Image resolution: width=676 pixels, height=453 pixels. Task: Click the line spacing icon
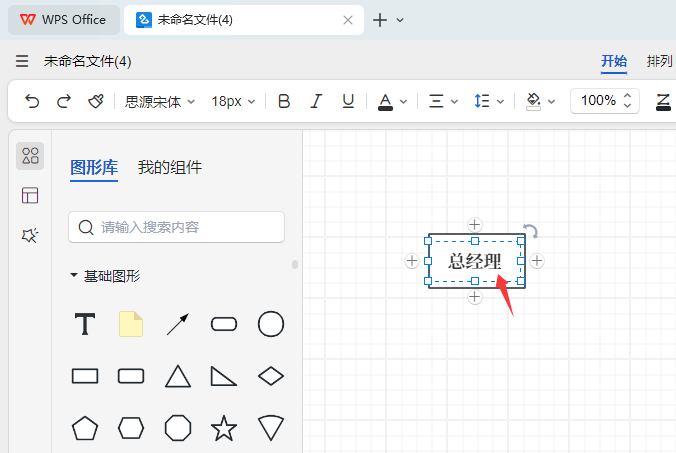482,101
